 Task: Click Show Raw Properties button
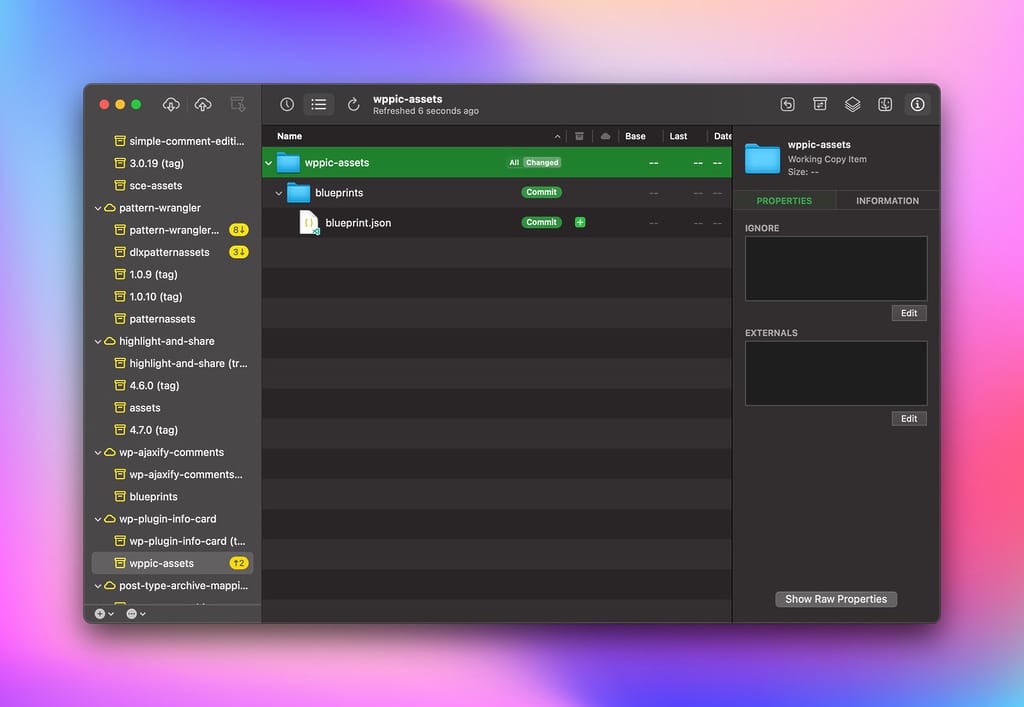tap(836, 599)
